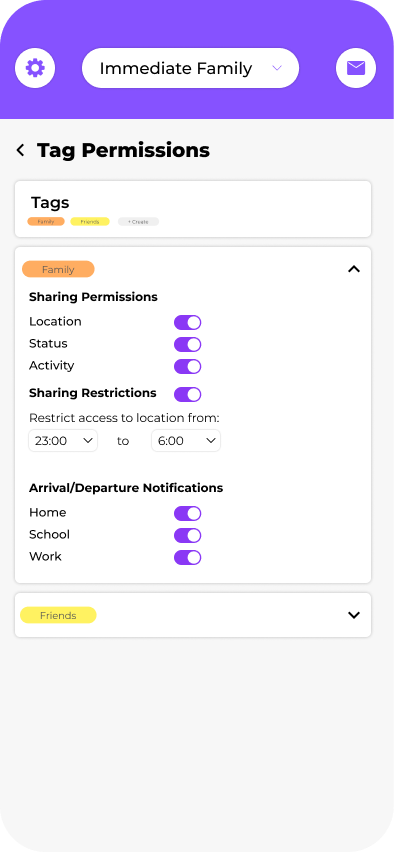Viewport: 394px width, 852px height.
Task: Open the 6:00 end time dropdown
Action: pyautogui.click(x=186, y=441)
